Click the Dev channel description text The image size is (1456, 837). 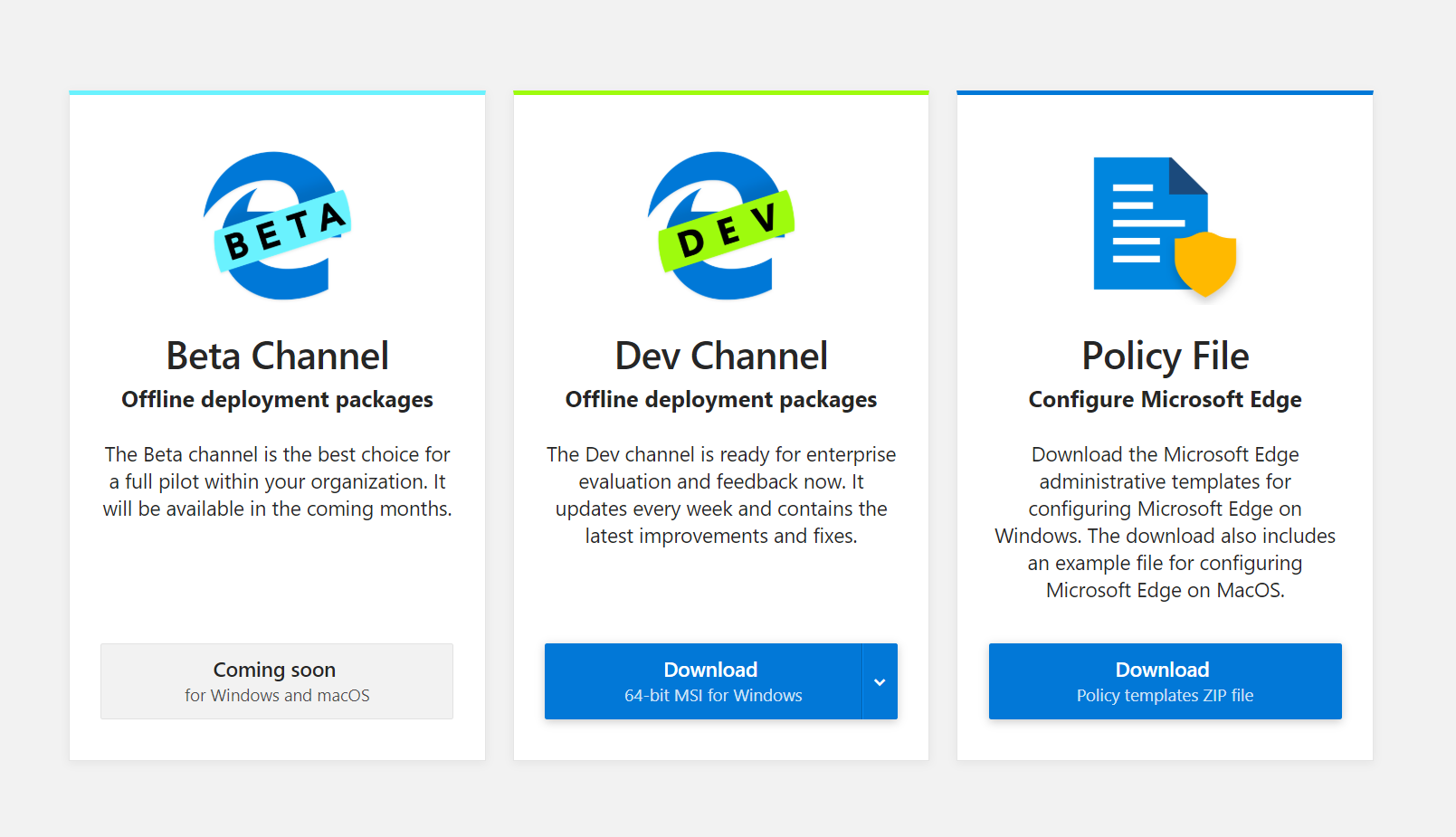click(720, 495)
